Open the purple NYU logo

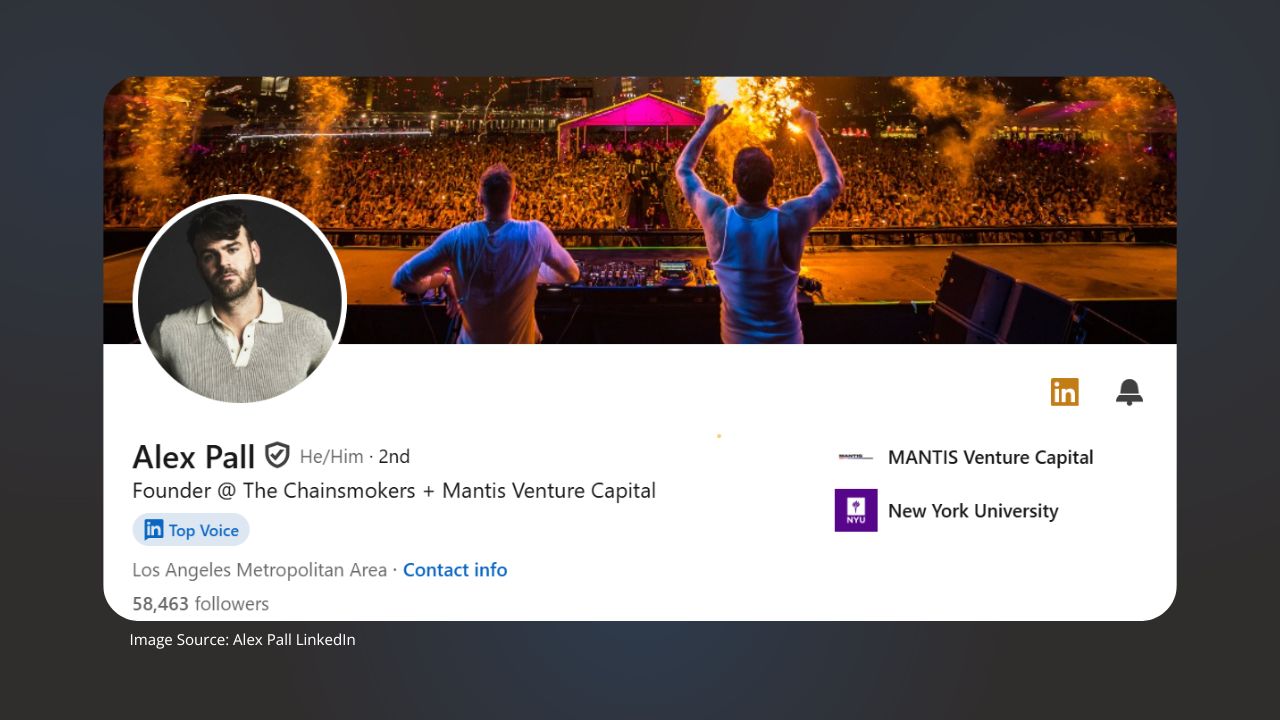856,510
